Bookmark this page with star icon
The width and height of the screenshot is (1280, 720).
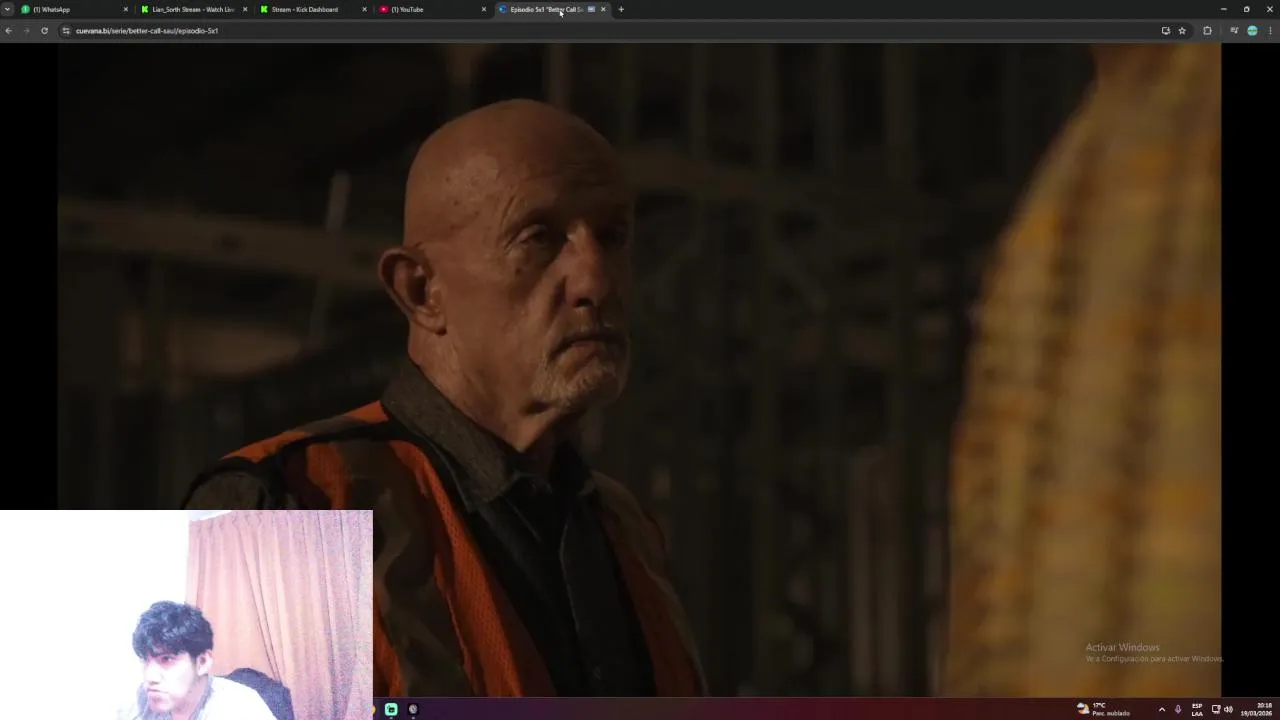1182,31
